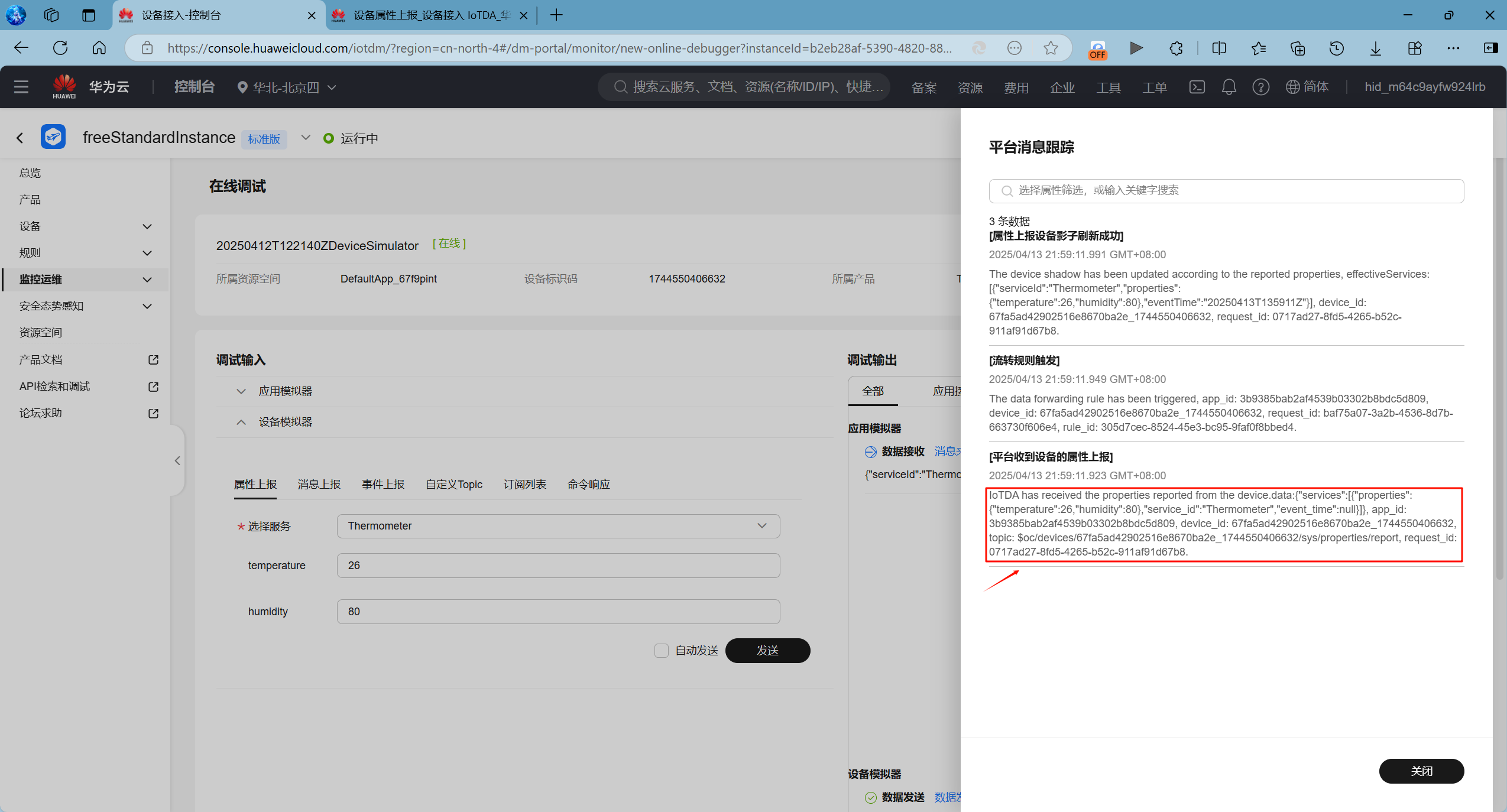Open the 华北-北京四 region selector
This screenshot has height=812, width=1507.
point(287,87)
